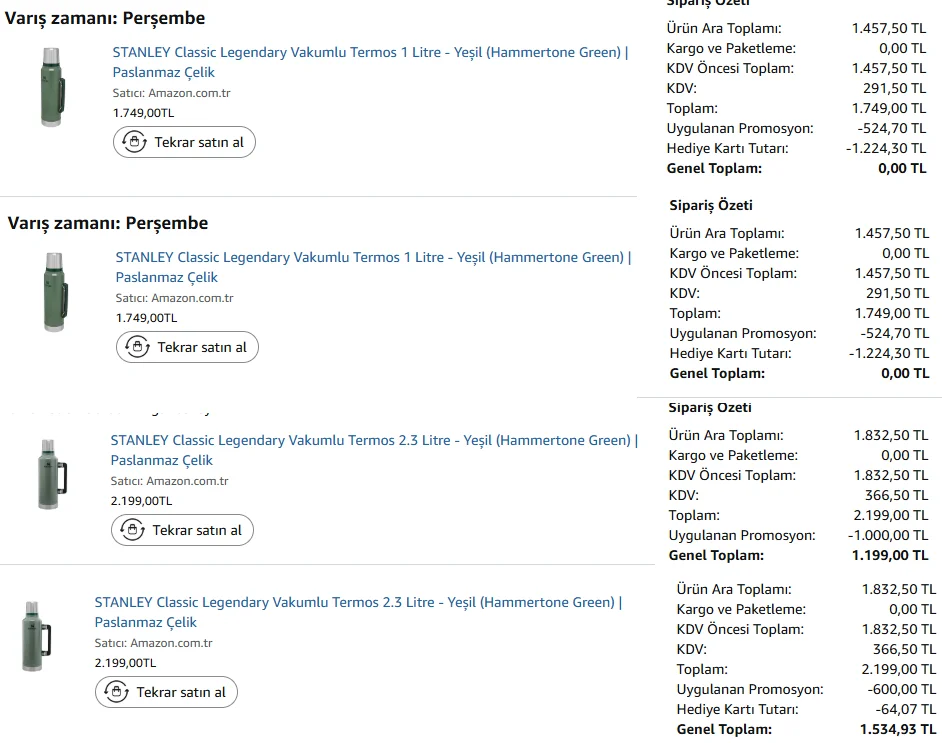Open the second 1 Litre Termos product image

coord(55,292)
